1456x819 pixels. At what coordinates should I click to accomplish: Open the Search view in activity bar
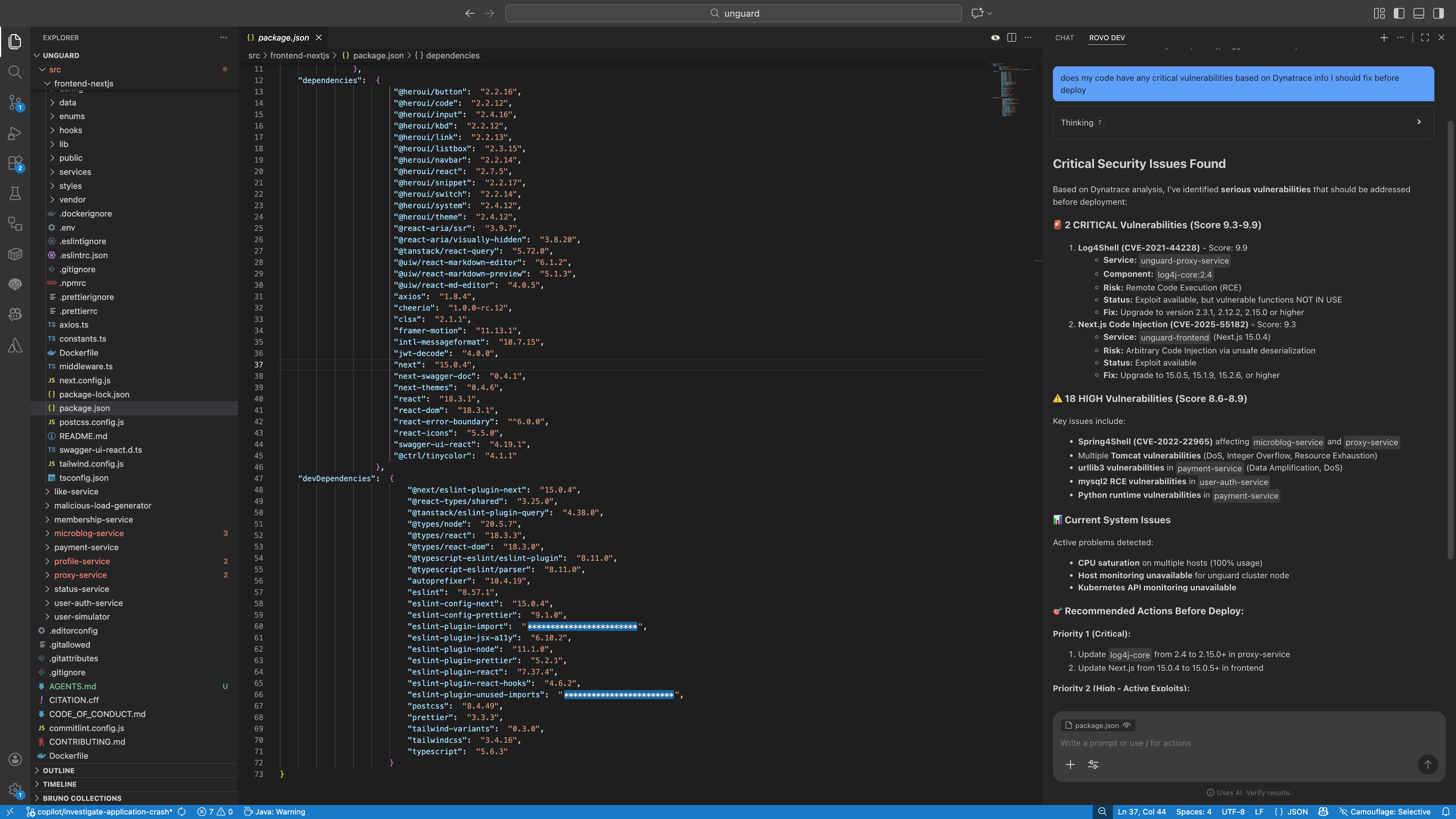pos(15,72)
